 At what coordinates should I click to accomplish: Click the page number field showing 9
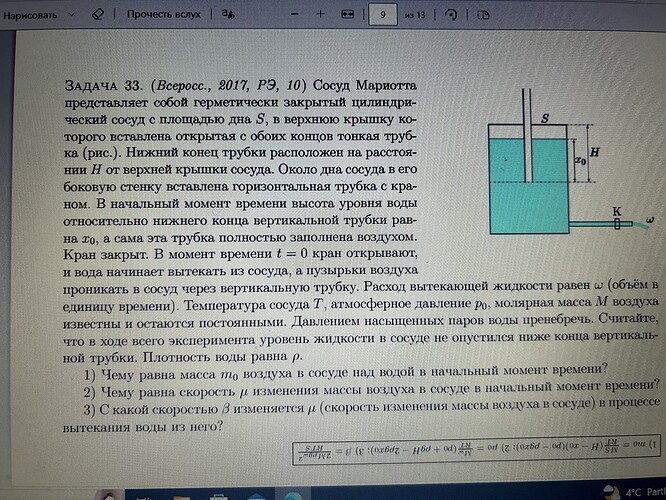click(383, 15)
